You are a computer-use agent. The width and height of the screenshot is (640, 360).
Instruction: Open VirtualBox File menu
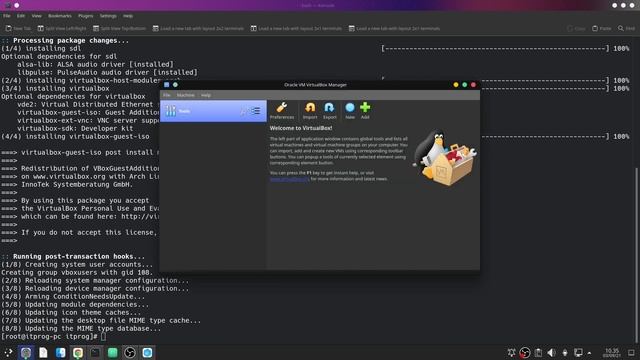click(167, 95)
